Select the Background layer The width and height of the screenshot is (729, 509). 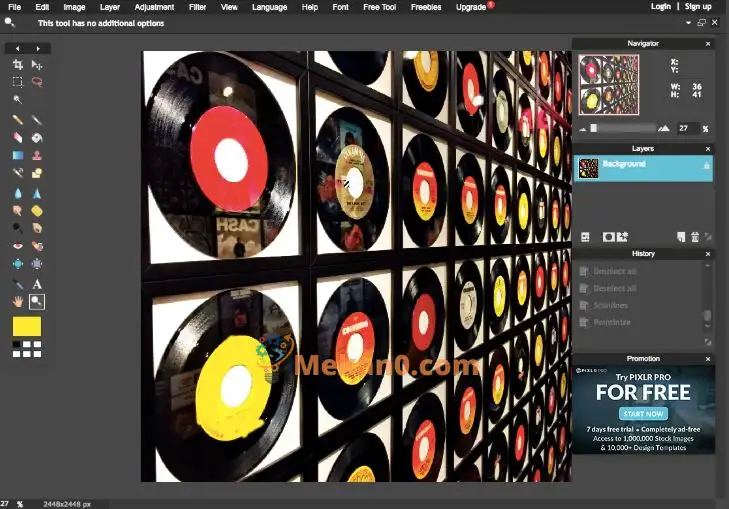coord(643,168)
